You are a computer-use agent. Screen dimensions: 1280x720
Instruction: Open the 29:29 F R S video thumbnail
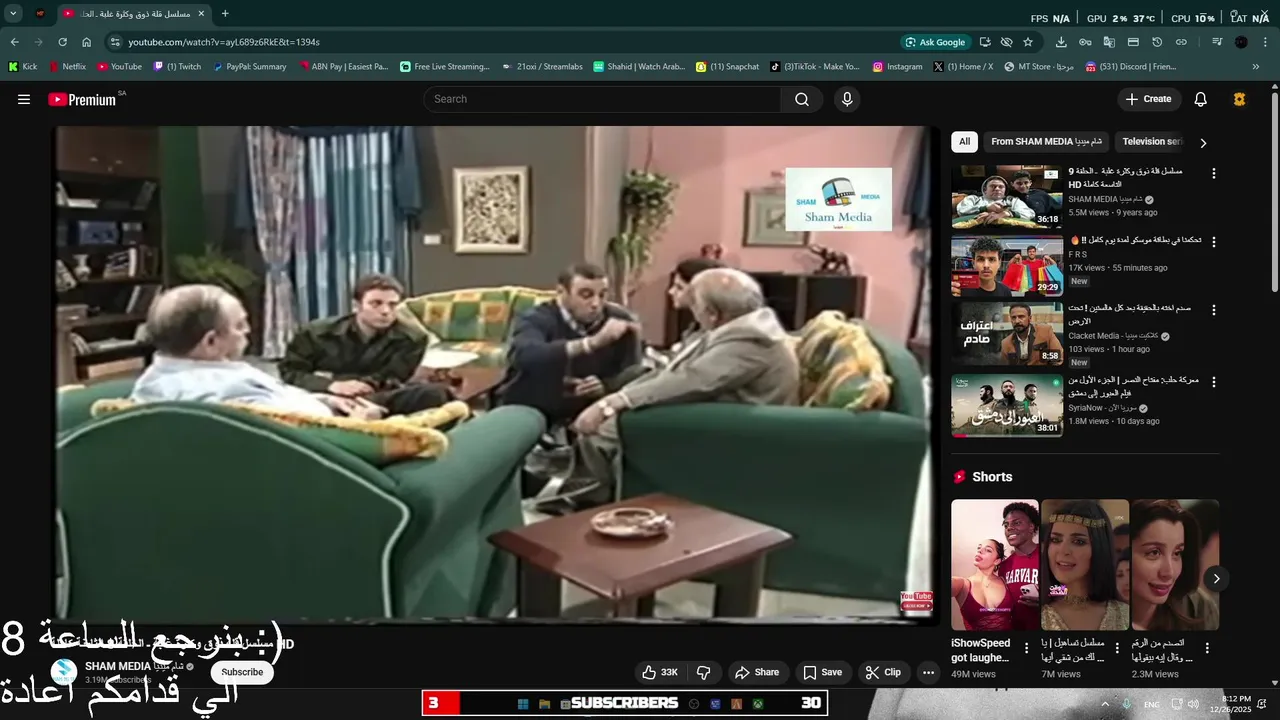click(1007, 266)
